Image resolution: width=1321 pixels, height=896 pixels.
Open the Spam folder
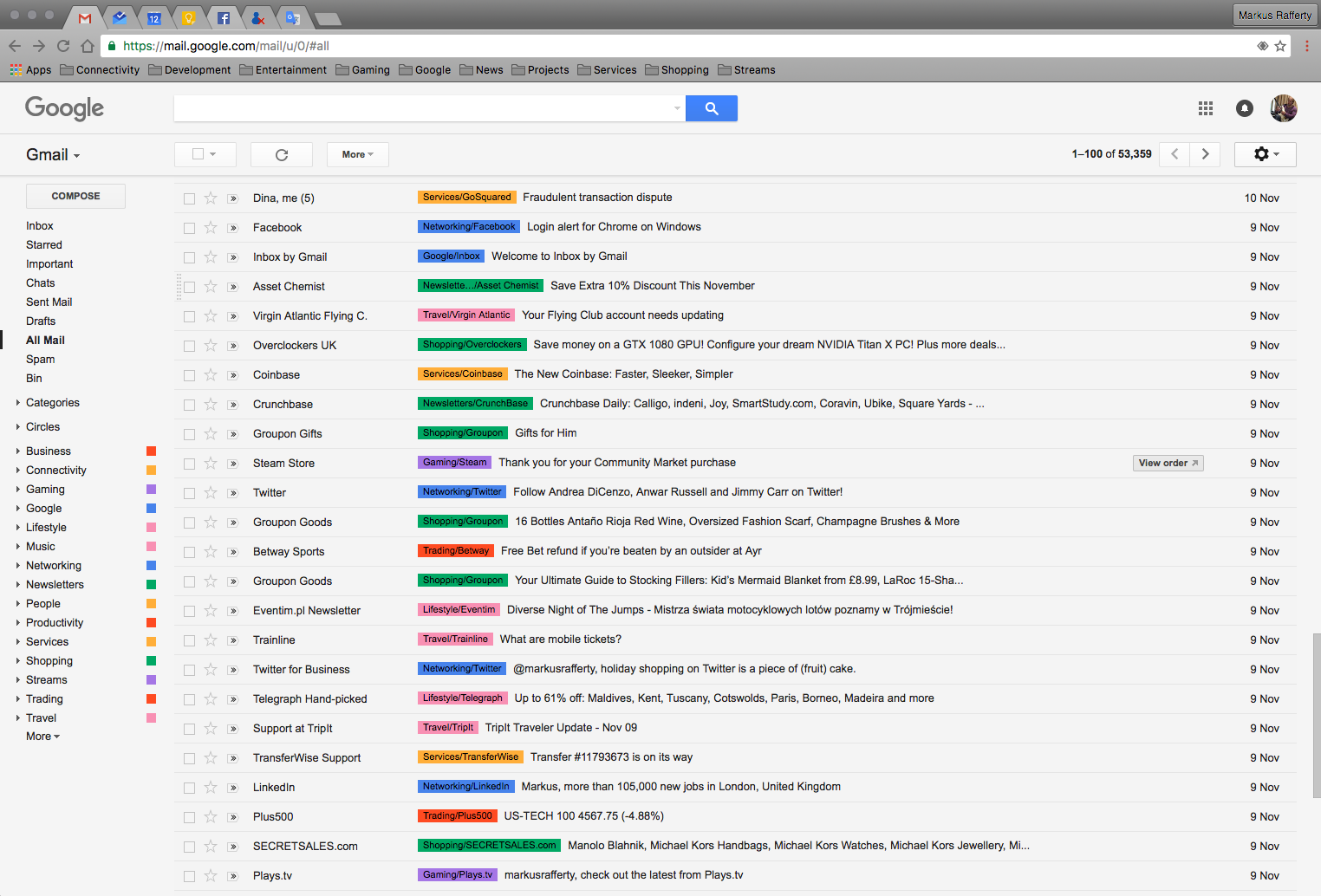pyautogui.click(x=40, y=360)
